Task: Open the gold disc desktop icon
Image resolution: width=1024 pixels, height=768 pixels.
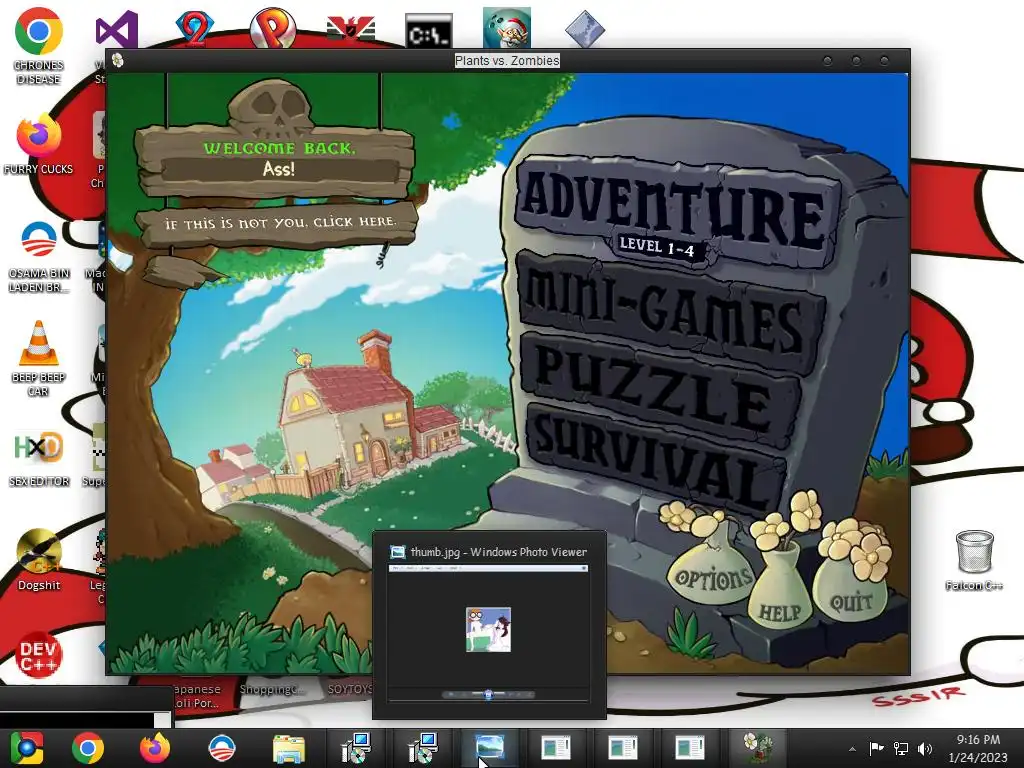Action: pyautogui.click(x=39, y=560)
